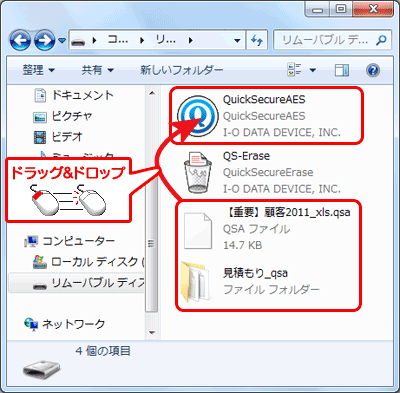Click the drive icon in the address bar

pyautogui.click(x=78, y=41)
